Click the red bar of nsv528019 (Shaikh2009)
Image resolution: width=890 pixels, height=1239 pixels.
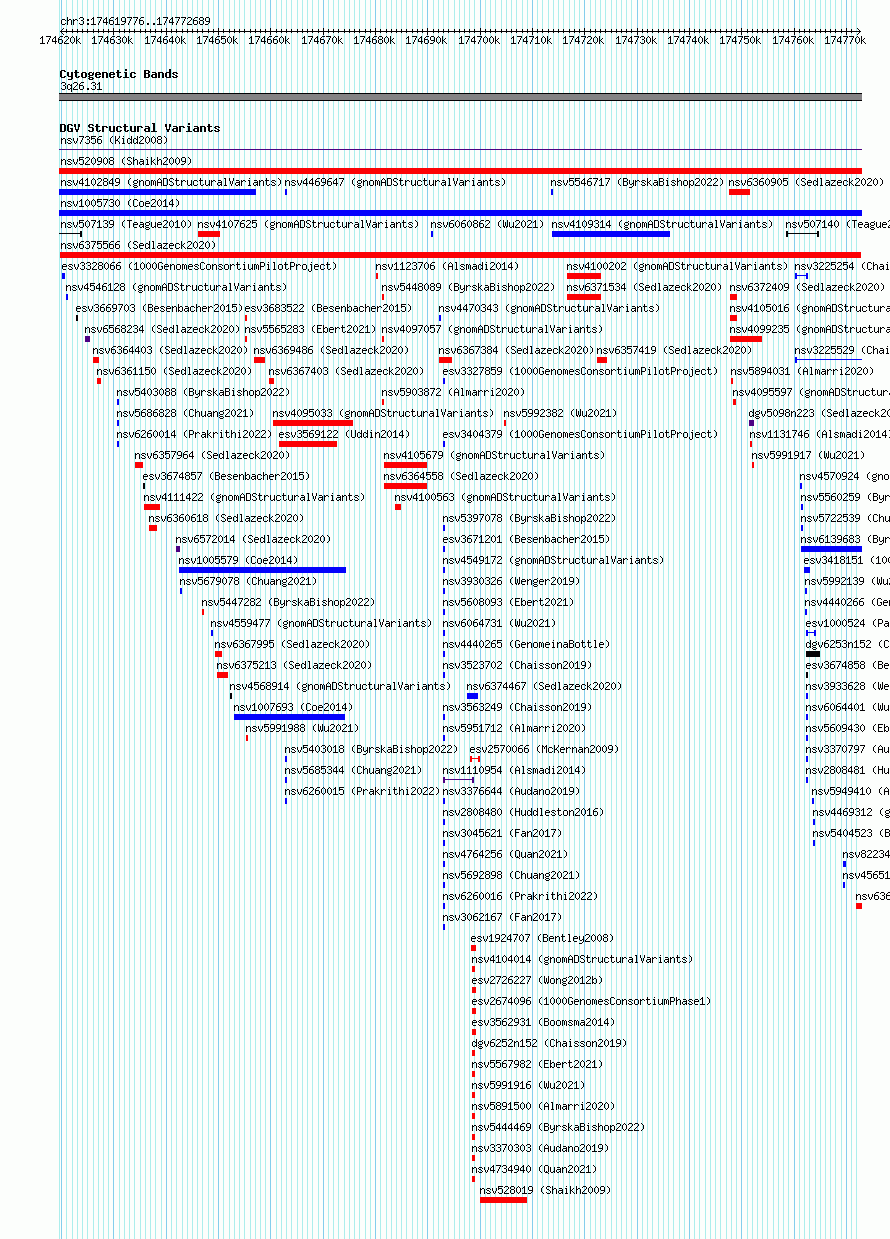click(503, 1200)
